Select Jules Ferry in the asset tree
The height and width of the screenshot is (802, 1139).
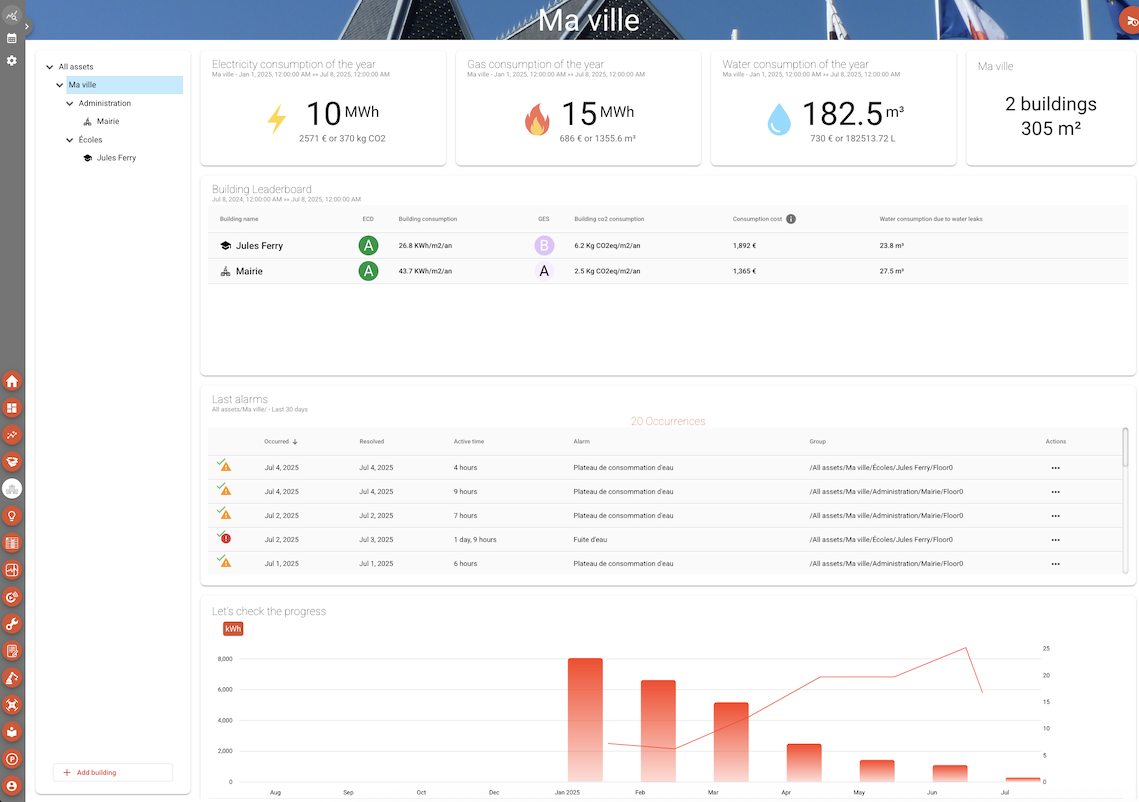[x=116, y=158]
